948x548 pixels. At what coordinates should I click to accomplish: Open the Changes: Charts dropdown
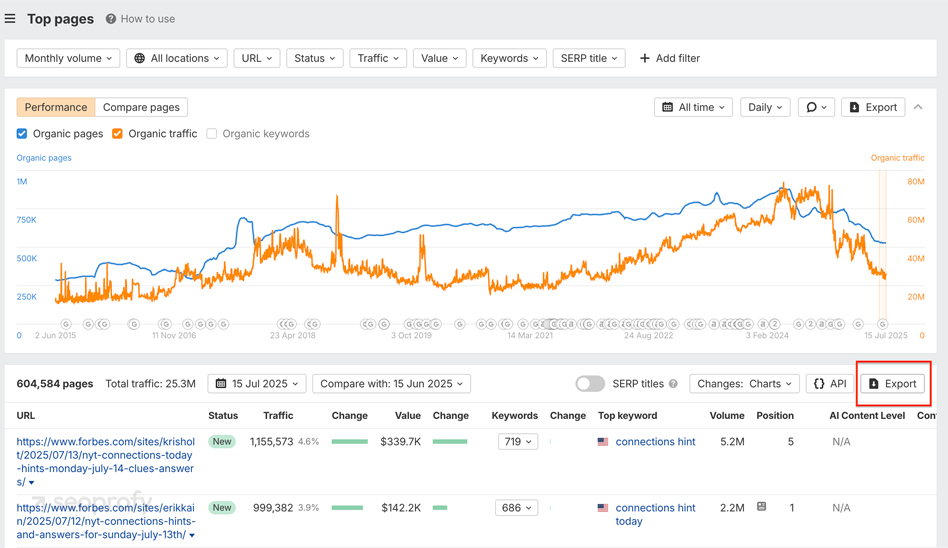(x=745, y=383)
